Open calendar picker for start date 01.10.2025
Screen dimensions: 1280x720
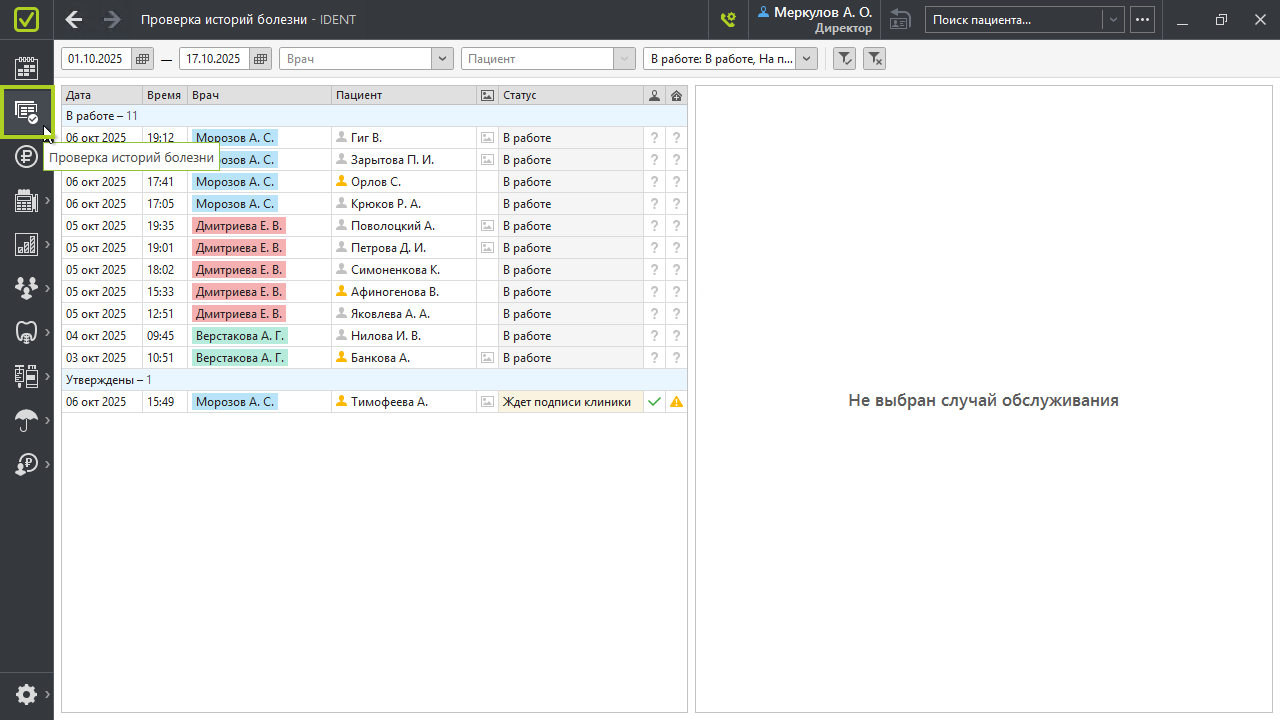click(x=143, y=59)
